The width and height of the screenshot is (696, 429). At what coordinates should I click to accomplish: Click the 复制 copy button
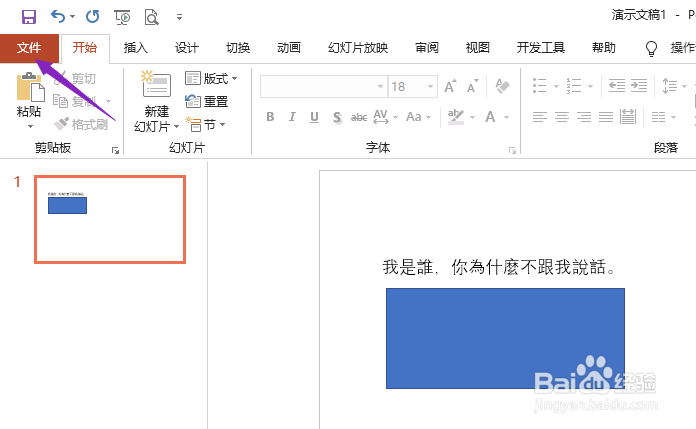point(75,101)
